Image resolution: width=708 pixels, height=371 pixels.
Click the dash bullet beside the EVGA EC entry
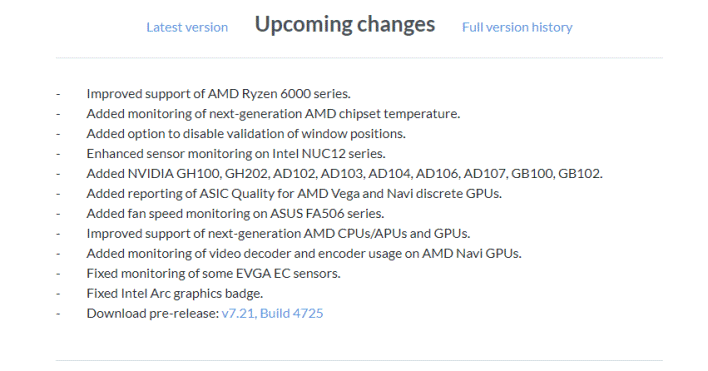(x=58, y=274)
